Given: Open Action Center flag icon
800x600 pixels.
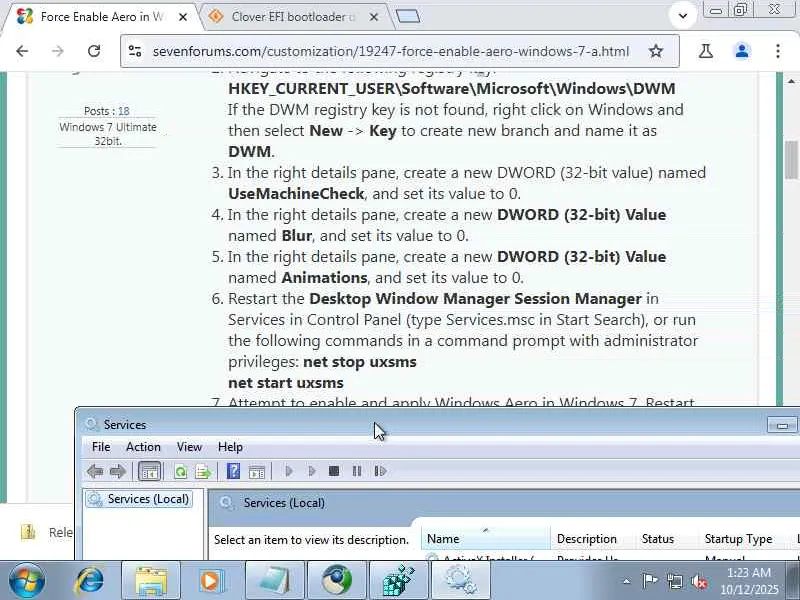Looking at the screenshot, I should [x=649, y=581].
